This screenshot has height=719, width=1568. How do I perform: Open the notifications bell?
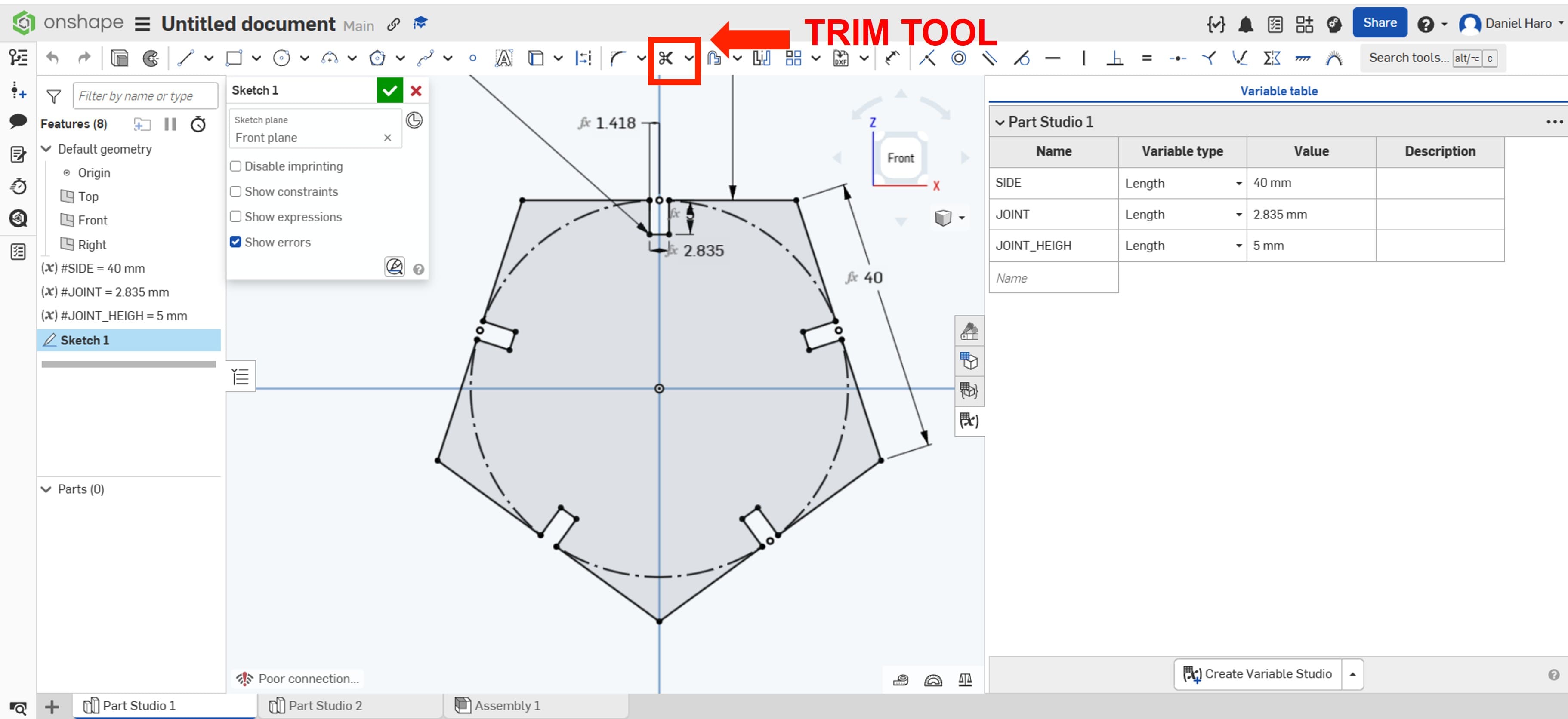1245,25
